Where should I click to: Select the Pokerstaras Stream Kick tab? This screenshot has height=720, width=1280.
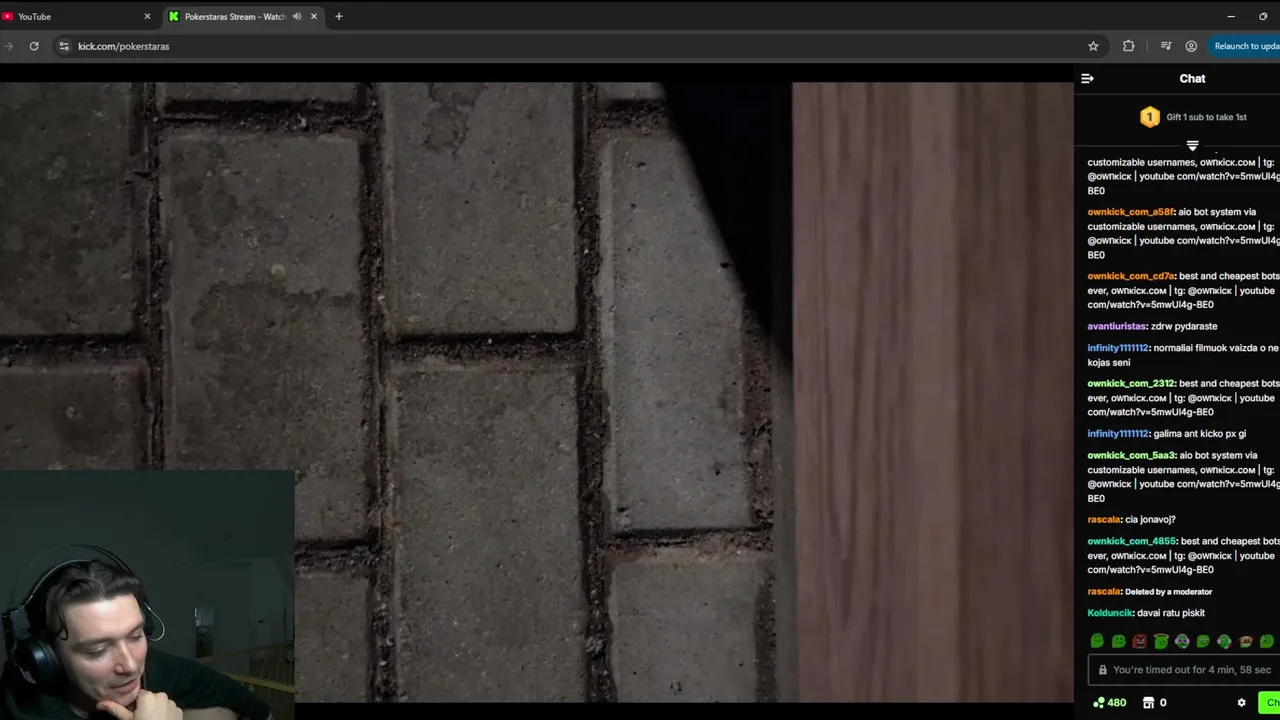coord(235,16)
